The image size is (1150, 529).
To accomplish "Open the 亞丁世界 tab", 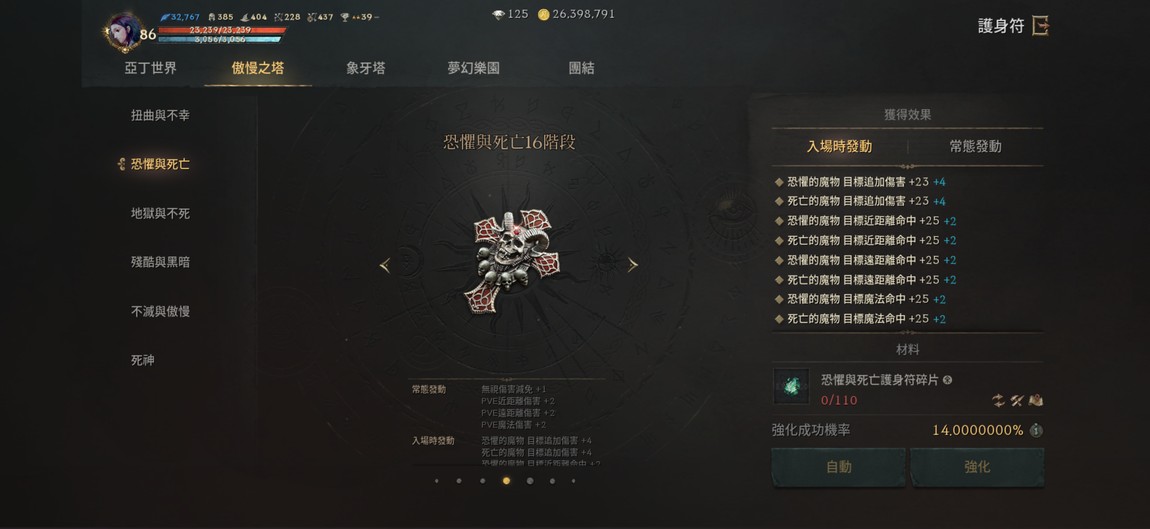I will (x=150, y=68).
